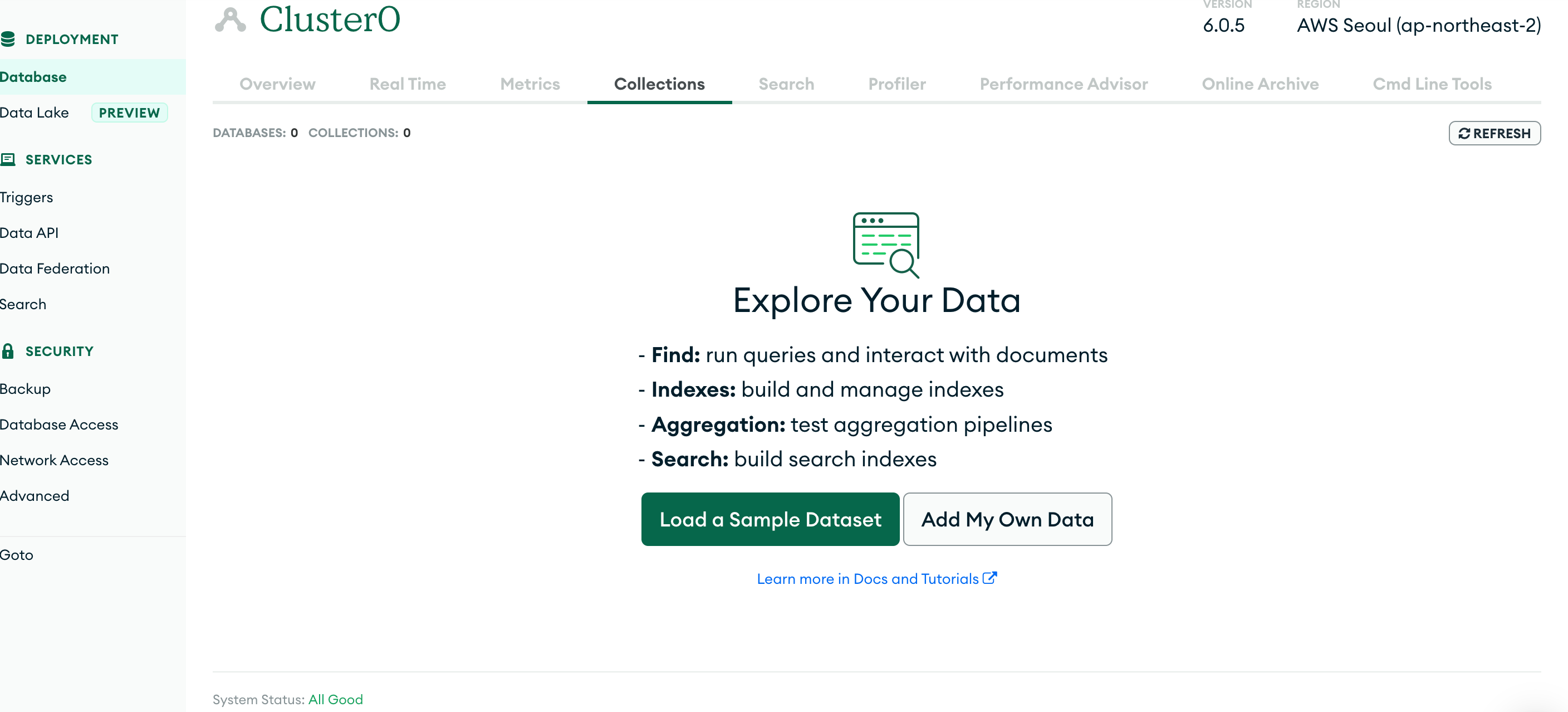
Task: Click the Cluster0 cluster icon
Action: [x=230, y=19]
